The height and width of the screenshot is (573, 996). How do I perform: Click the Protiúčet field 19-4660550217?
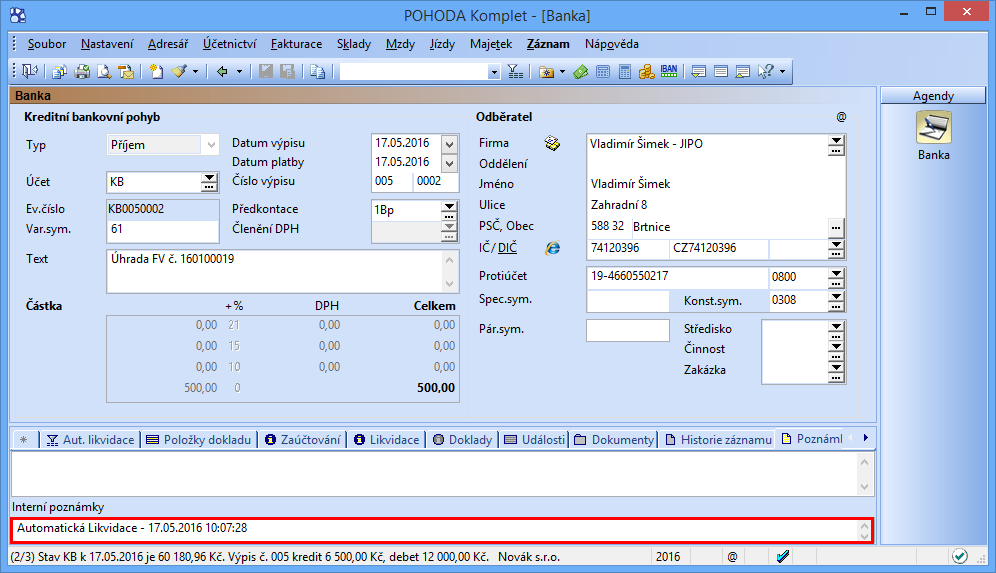(677, 277)
